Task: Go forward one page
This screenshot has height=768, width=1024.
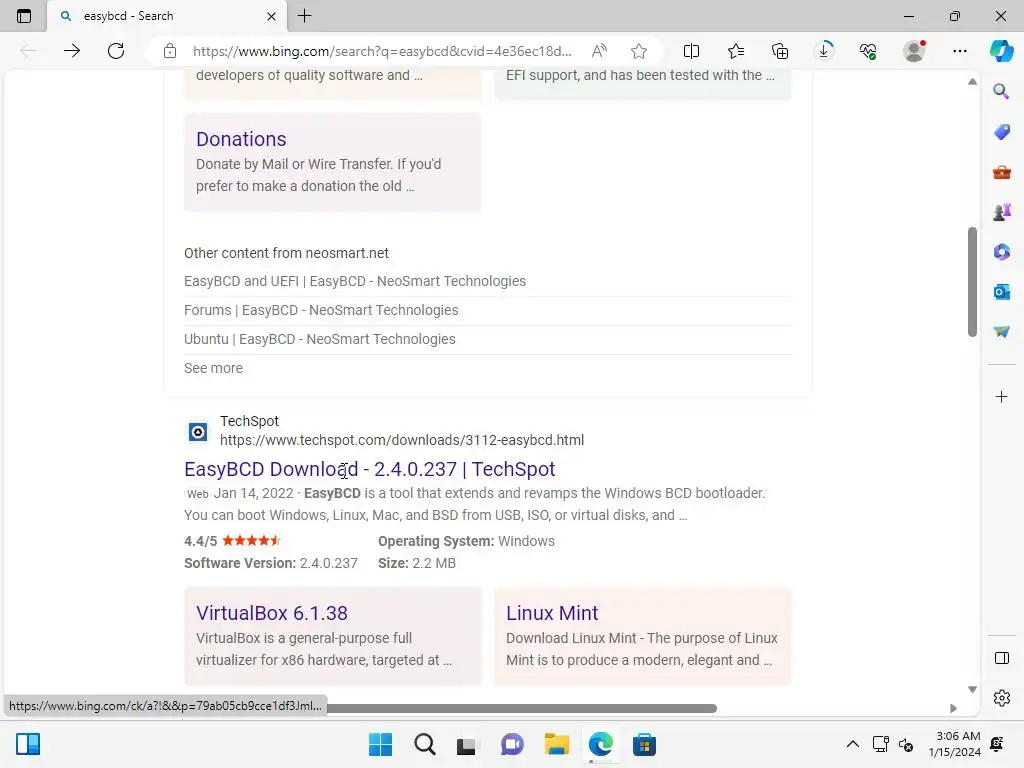Action: (x=72, y=51)
